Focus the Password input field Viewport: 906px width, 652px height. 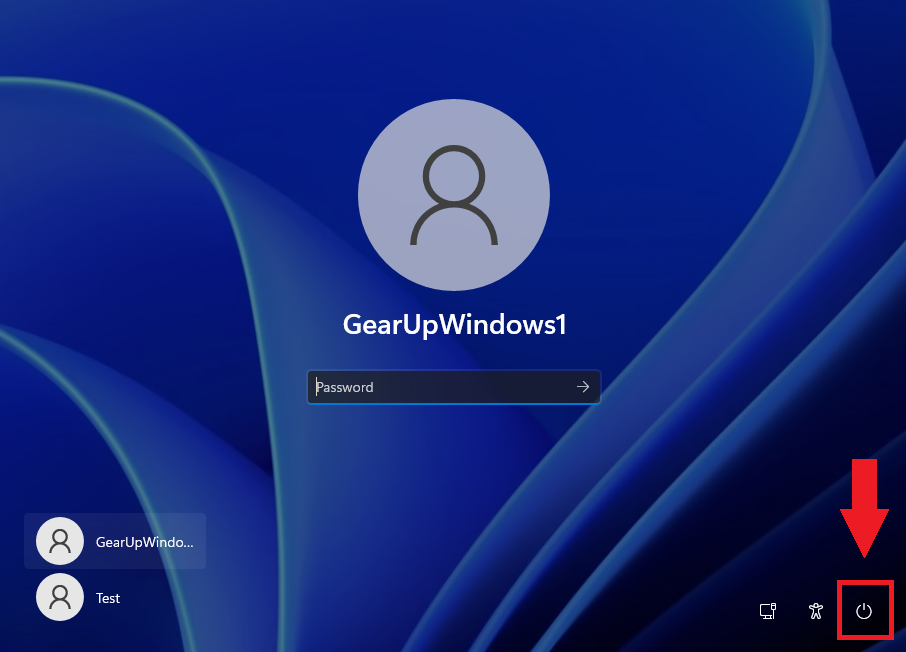440,387
